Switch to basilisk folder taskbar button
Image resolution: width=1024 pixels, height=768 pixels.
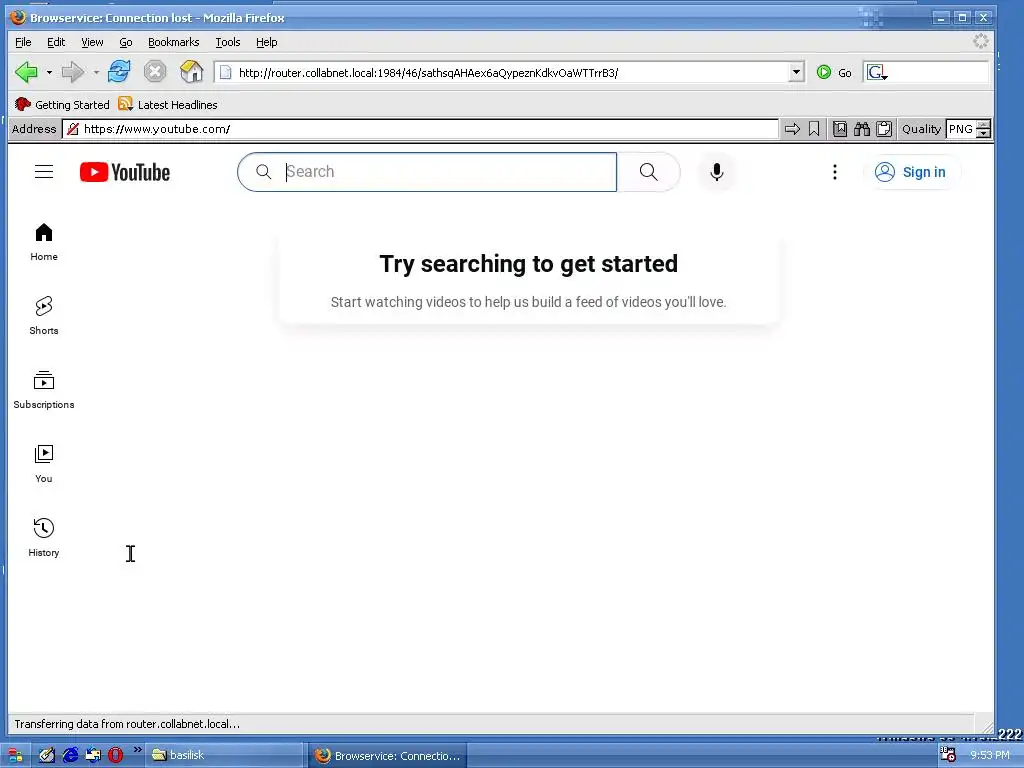coord(224,755)
